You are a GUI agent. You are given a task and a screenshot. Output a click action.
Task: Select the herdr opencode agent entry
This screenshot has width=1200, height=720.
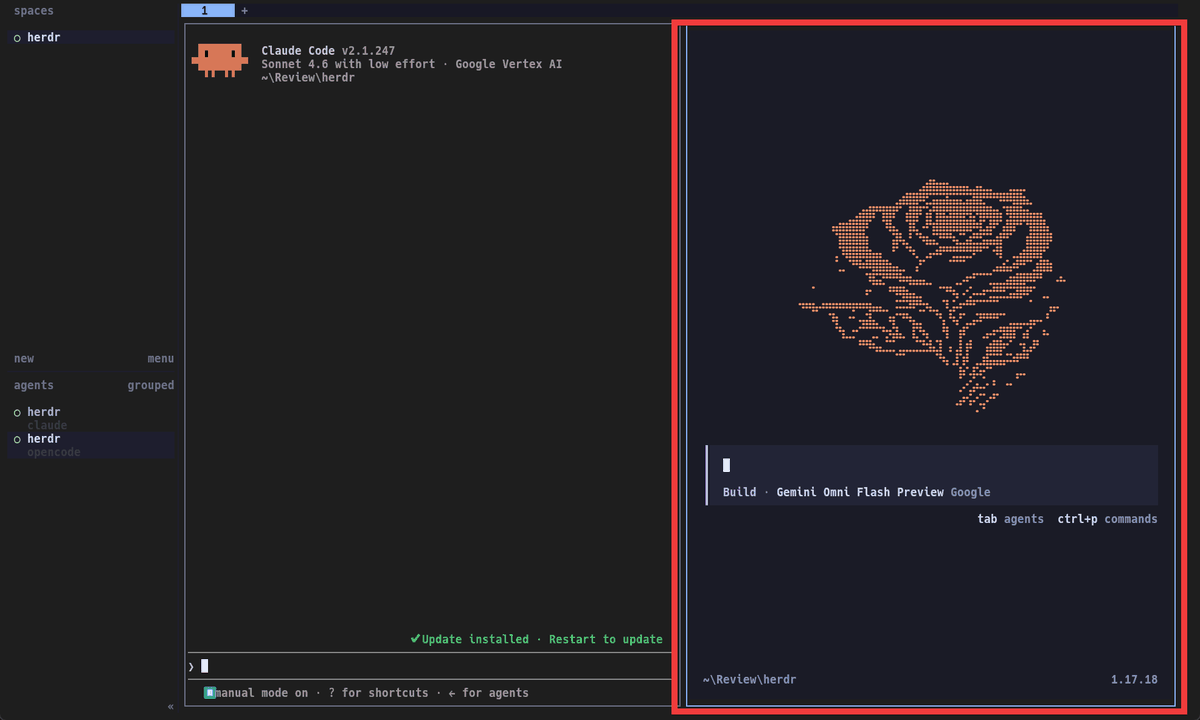pos(91,445)
